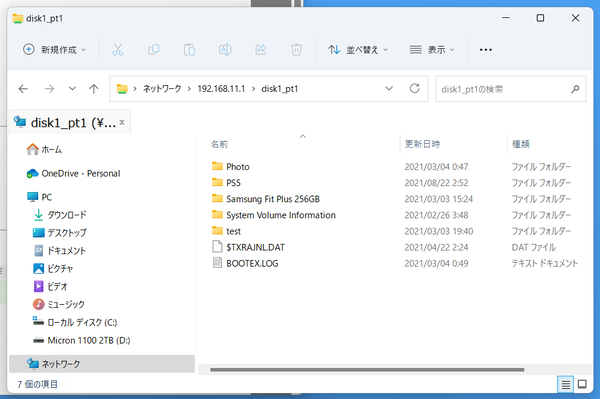Click disk1_pt1 in the address breadcrumb

pyautogui.click(x=280, y=89)
